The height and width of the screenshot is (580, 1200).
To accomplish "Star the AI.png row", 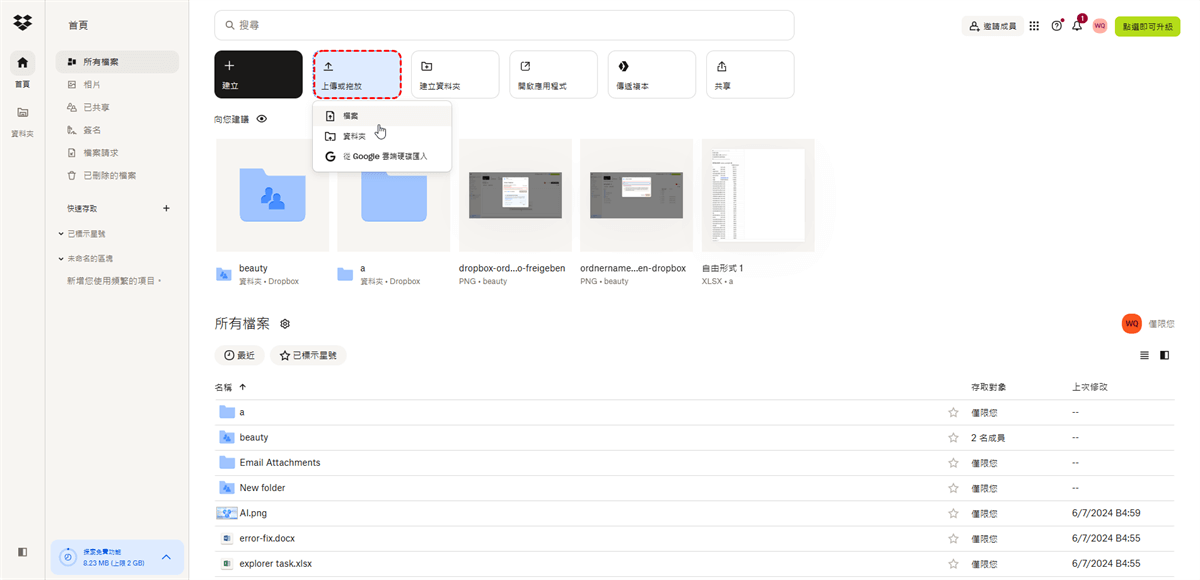I will tap(953, 513).
